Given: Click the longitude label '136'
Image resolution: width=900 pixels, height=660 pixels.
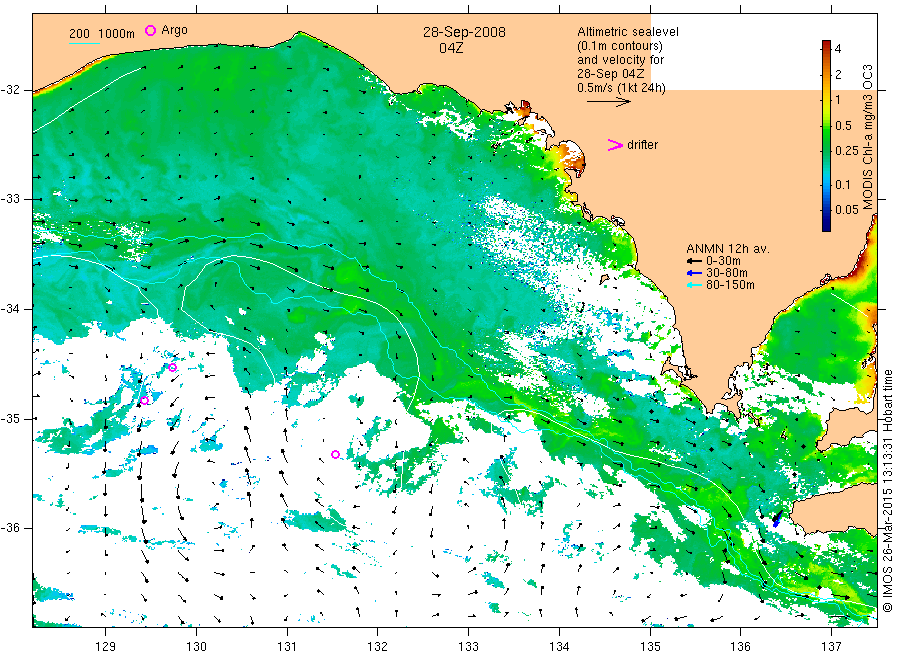Looking at the screenshot, I should tap(740, 647).
